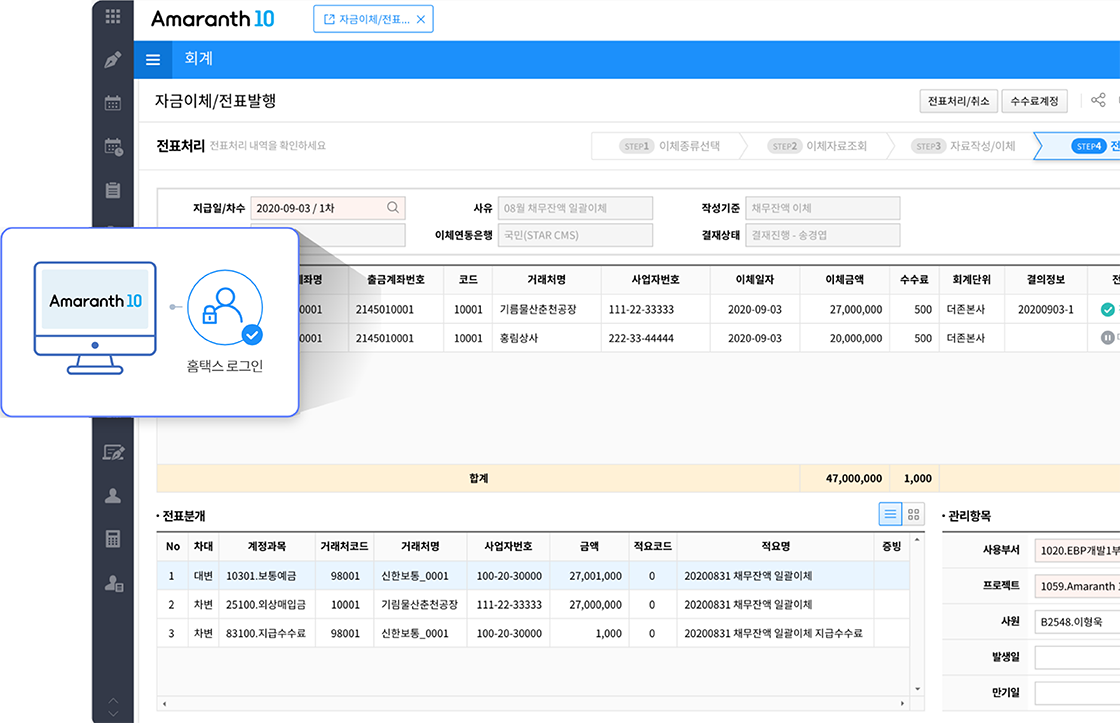Click the 계정과목 column header

(x=266, y=546)
